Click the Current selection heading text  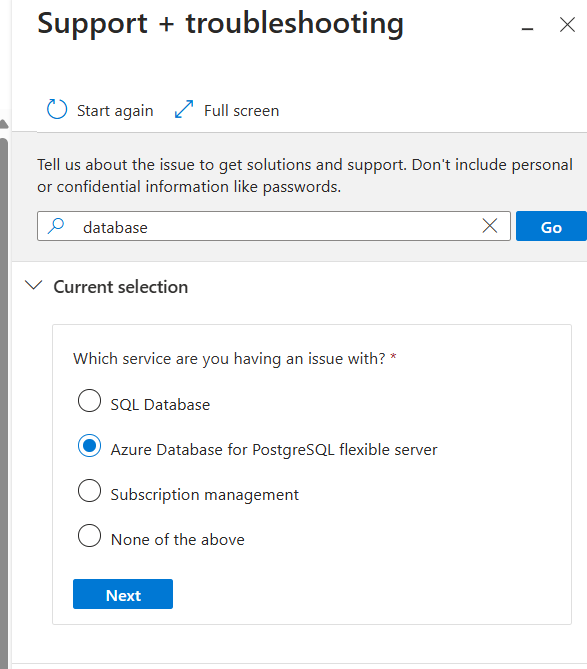pos(121,287)
